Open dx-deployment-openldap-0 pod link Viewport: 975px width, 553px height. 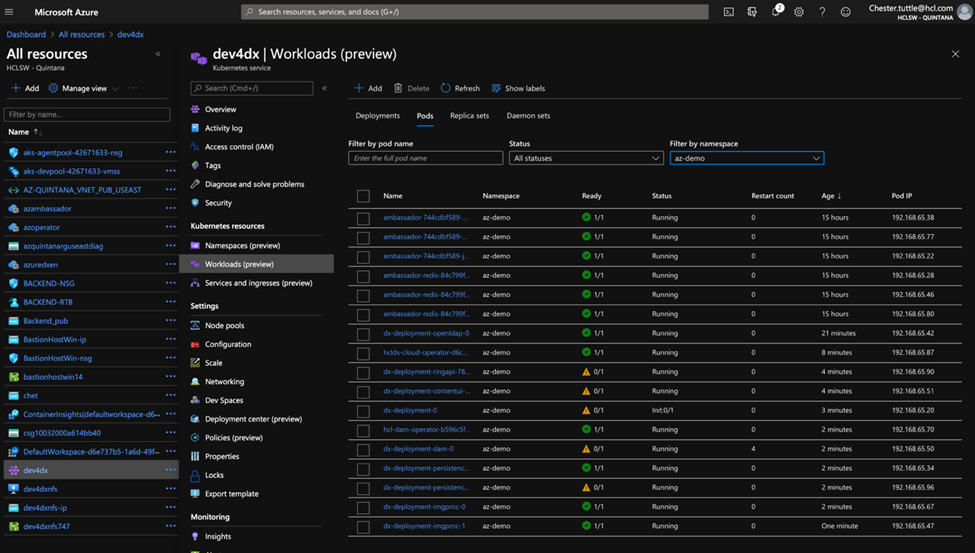426,333
